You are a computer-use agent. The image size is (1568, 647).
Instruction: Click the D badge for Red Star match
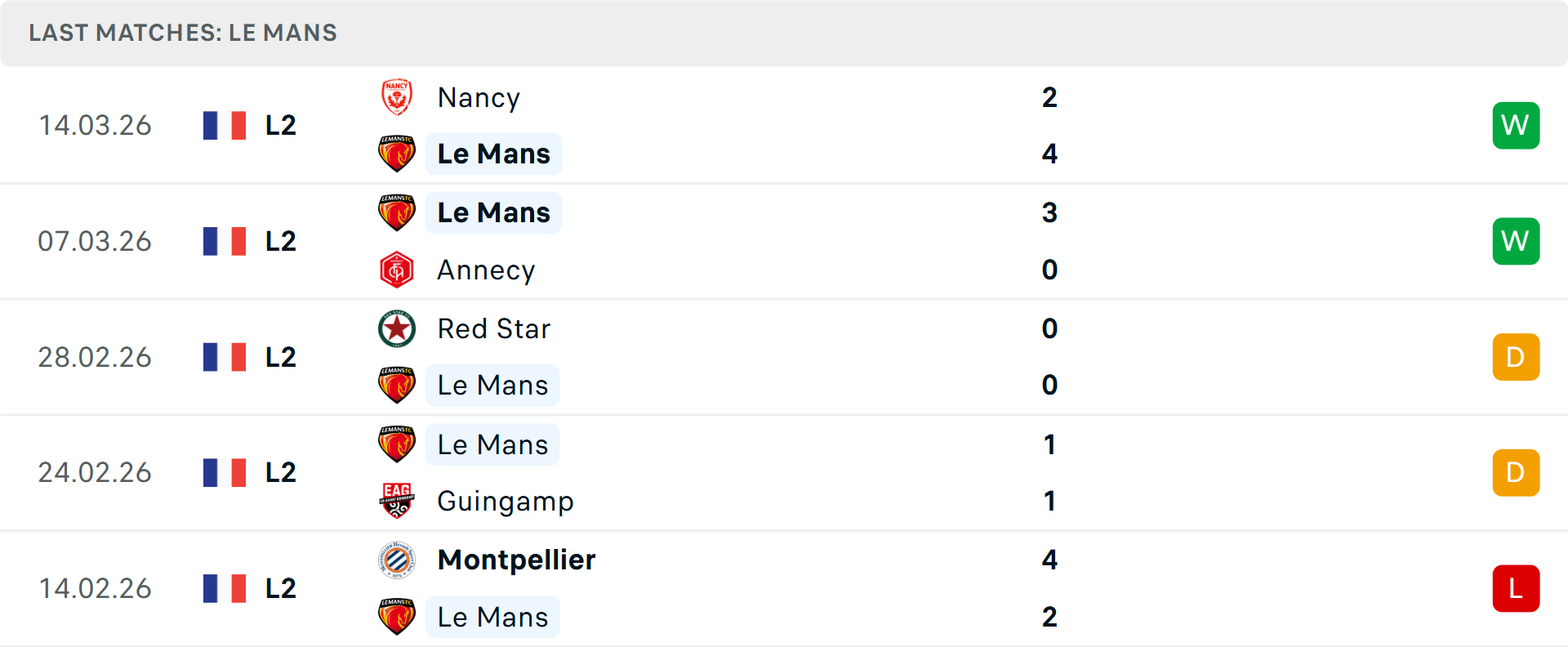point(1516,357)
